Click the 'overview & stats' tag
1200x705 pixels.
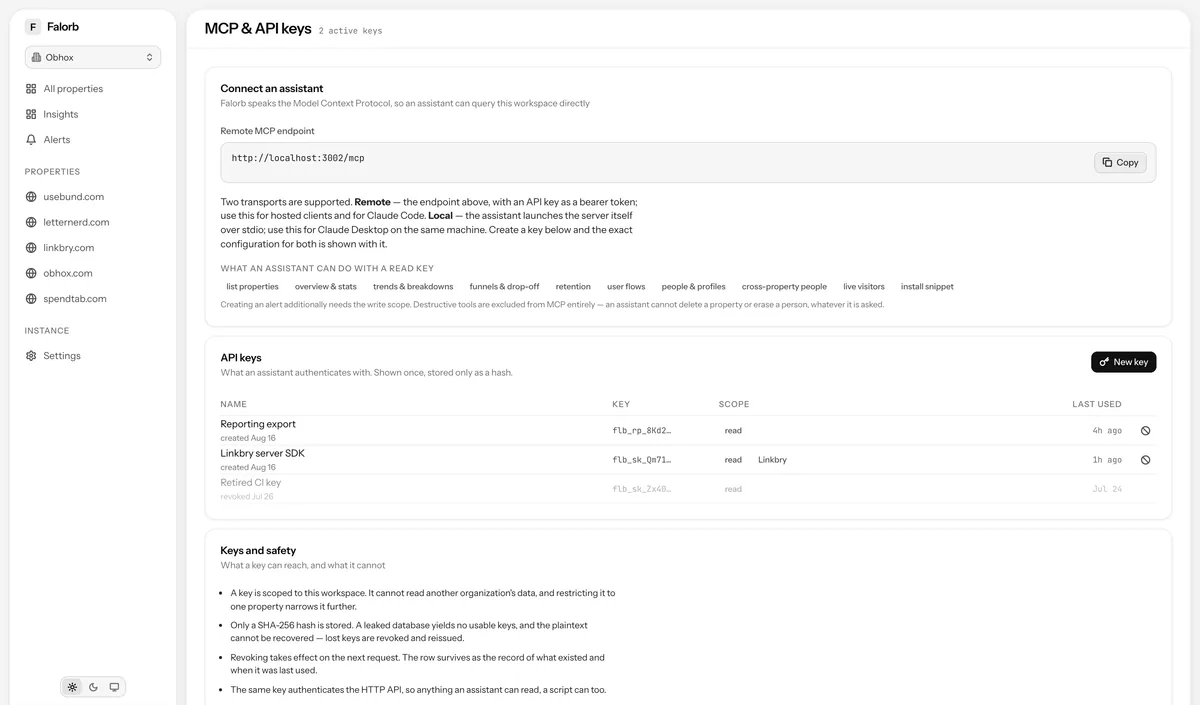click(x=326, y=287)
